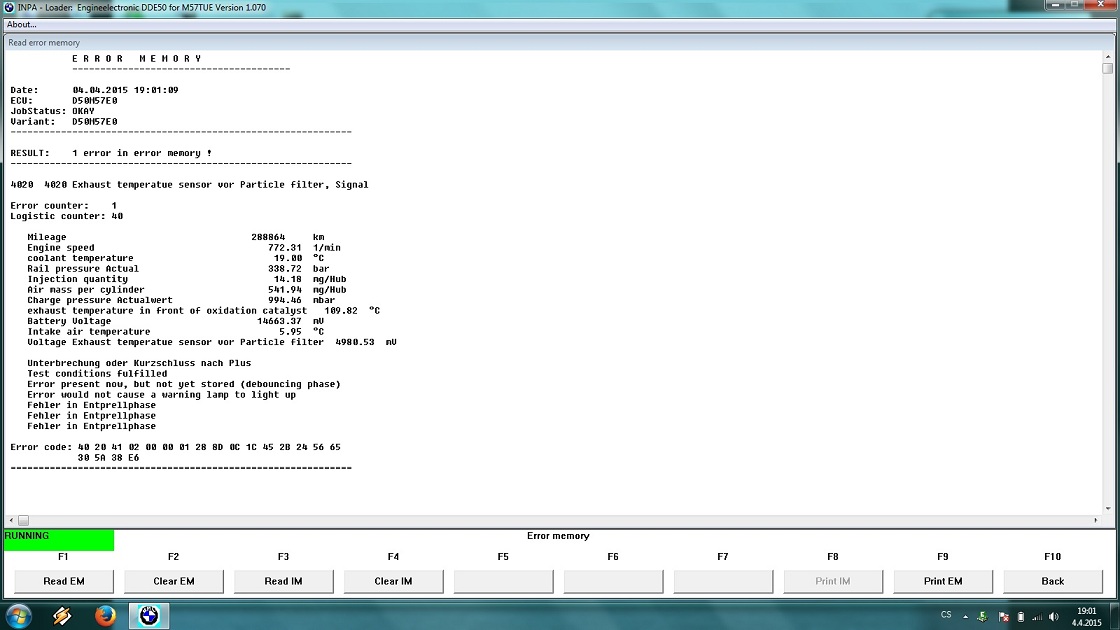1120x630 pixels.
Task: Click the 'Logistic counter: 40' line
Action: (x=66, y=216)
